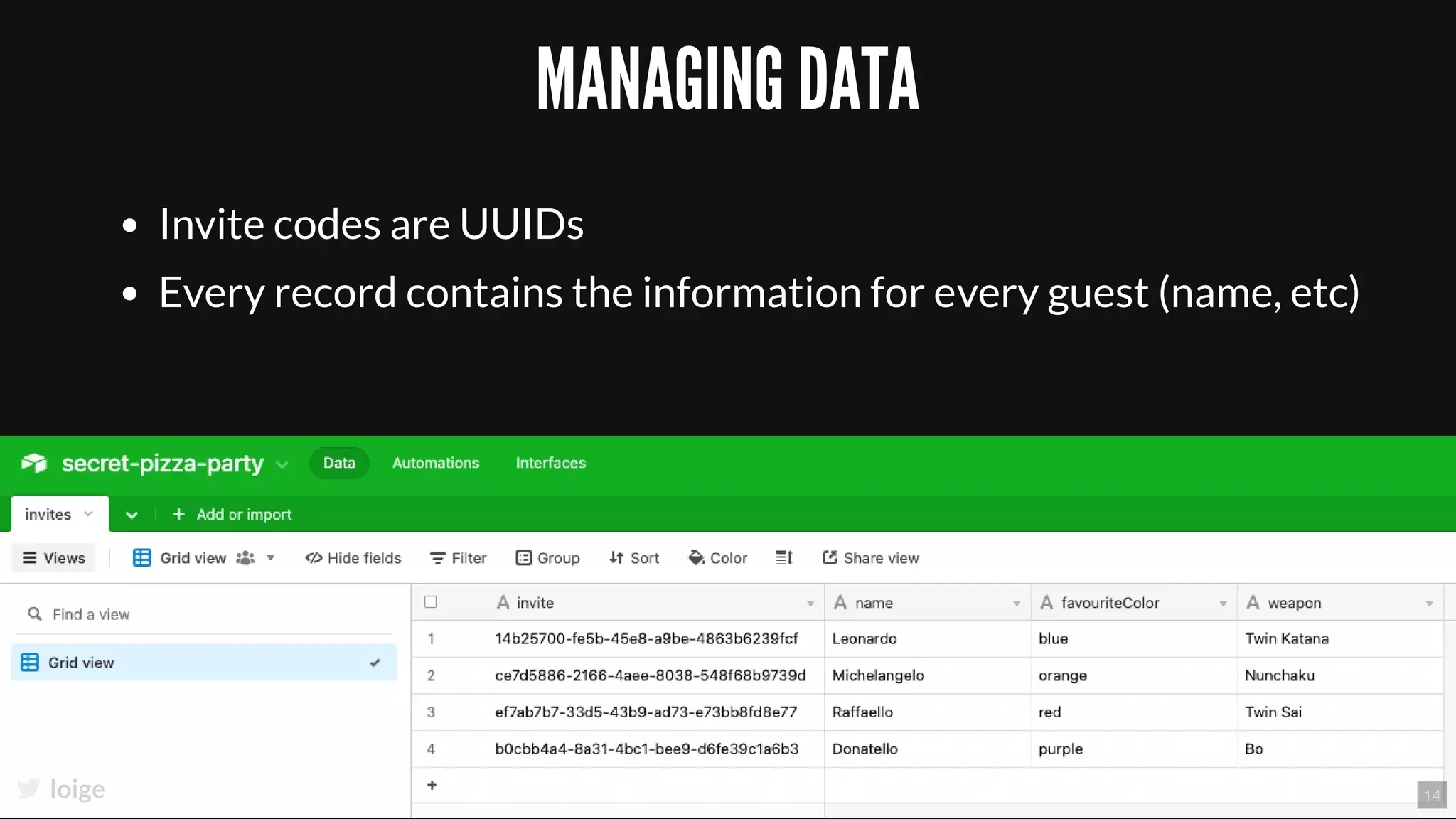Click the row height icon
This screenshot has height=819, width=1456.
(x=783, y=558)
